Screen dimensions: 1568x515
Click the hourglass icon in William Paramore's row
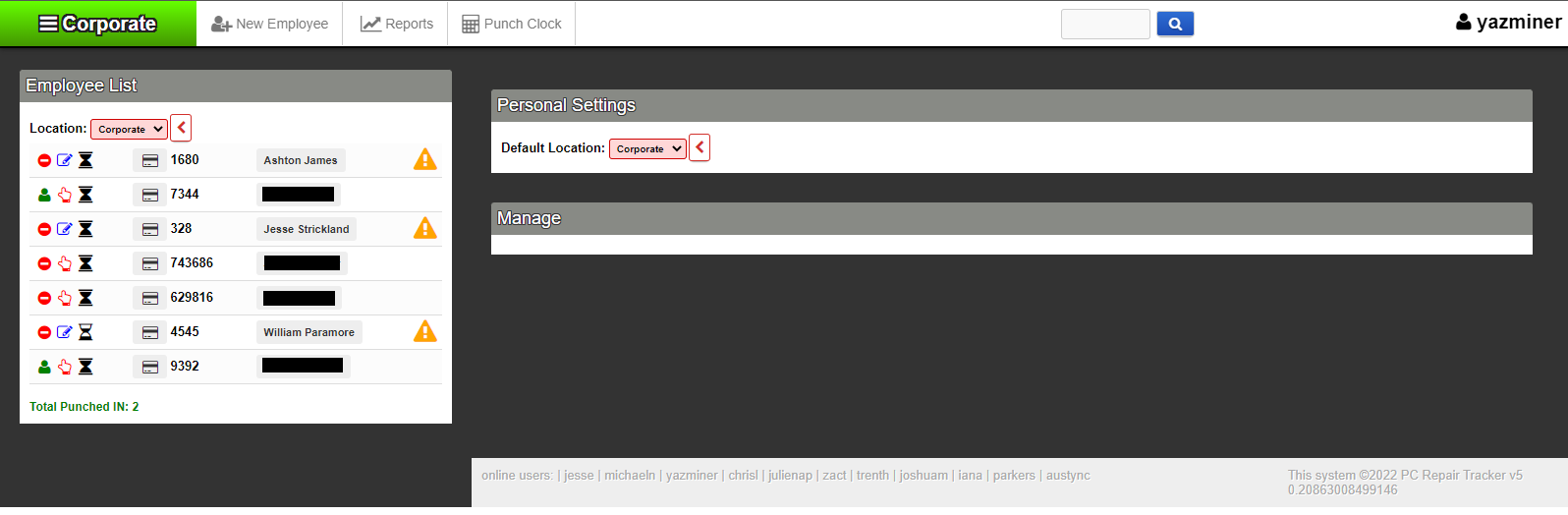click(x=85, y=332)
